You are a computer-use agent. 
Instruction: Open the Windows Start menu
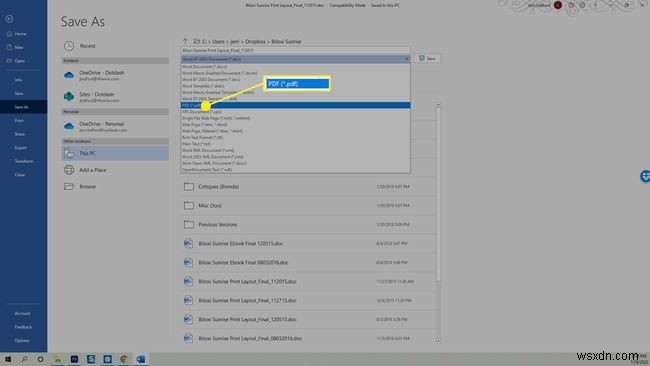click(x=7, y=359)
